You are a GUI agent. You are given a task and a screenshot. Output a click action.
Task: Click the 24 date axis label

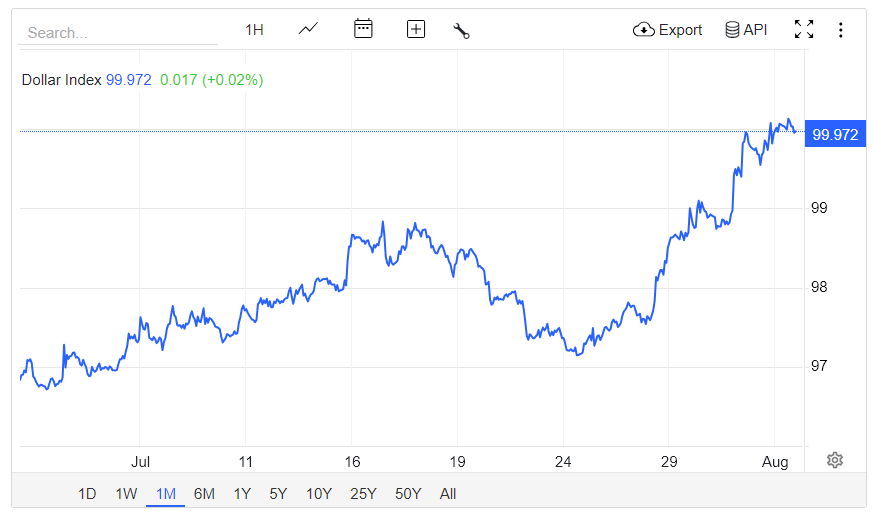[x=563, y=462]
